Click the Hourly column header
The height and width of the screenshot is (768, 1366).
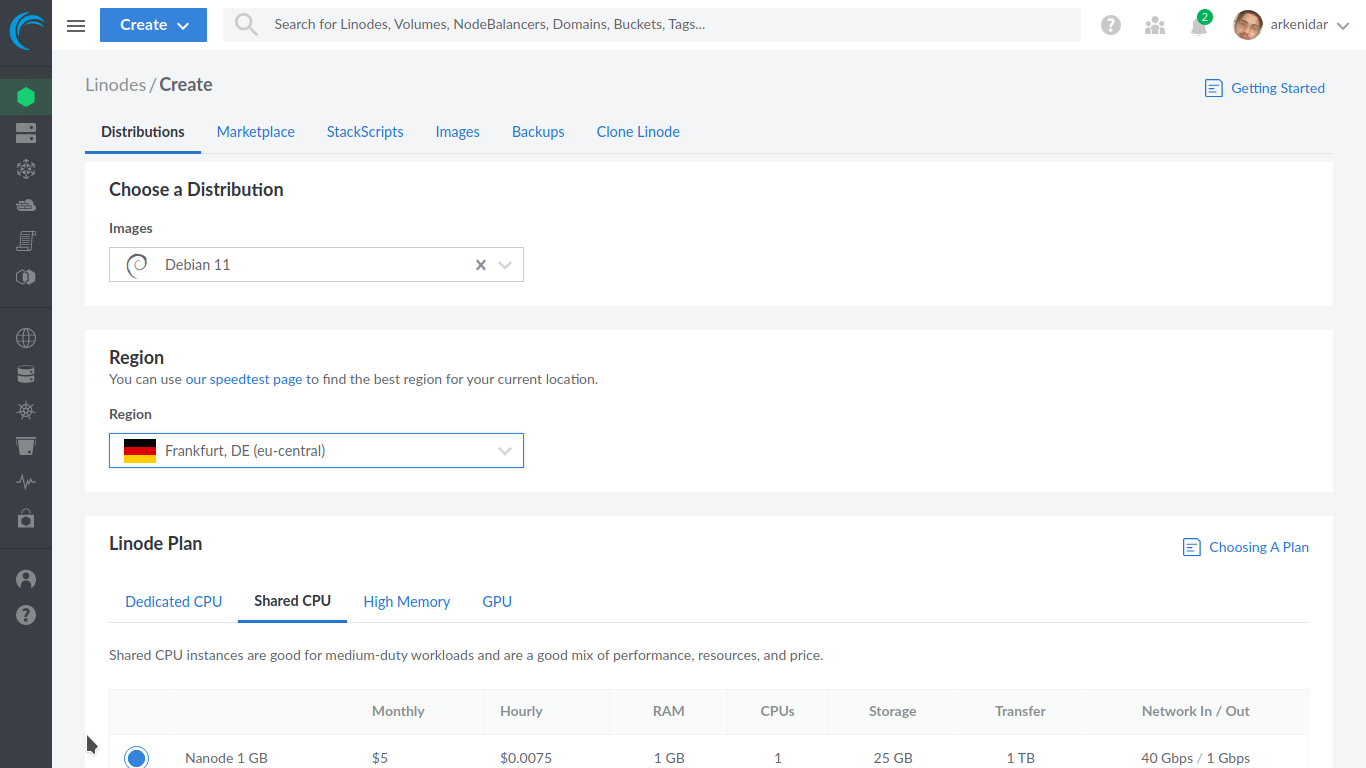521,712
